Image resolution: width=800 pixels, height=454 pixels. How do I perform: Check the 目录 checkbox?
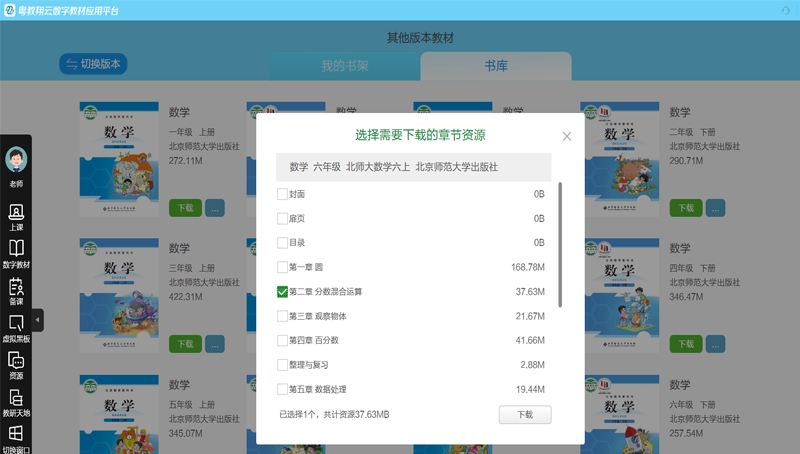[282, 242]
